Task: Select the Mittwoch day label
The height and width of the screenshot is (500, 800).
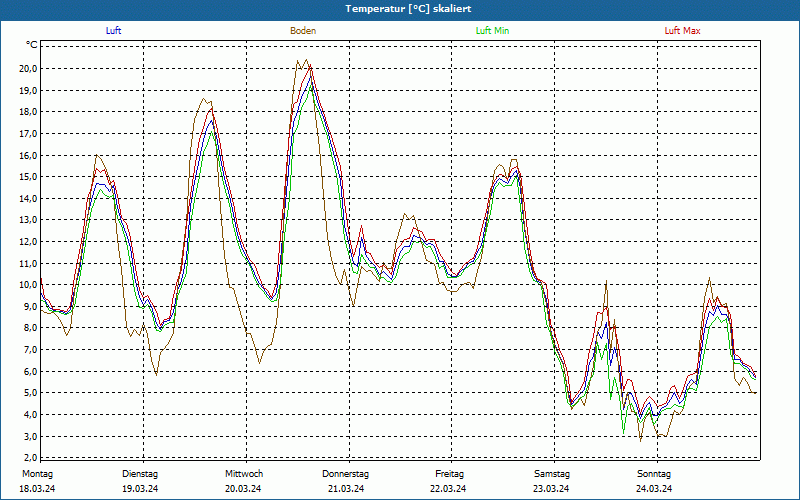Action: tap(244, 474)
